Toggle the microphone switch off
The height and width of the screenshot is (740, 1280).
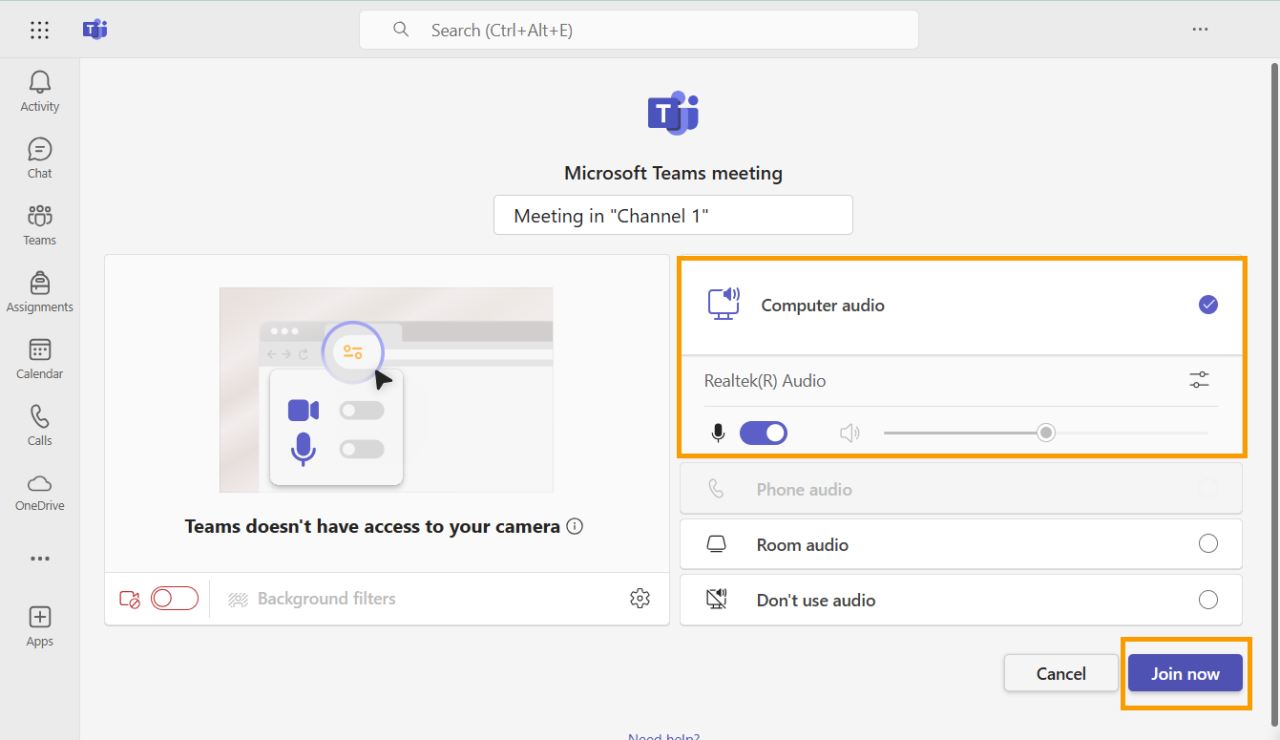763,433
